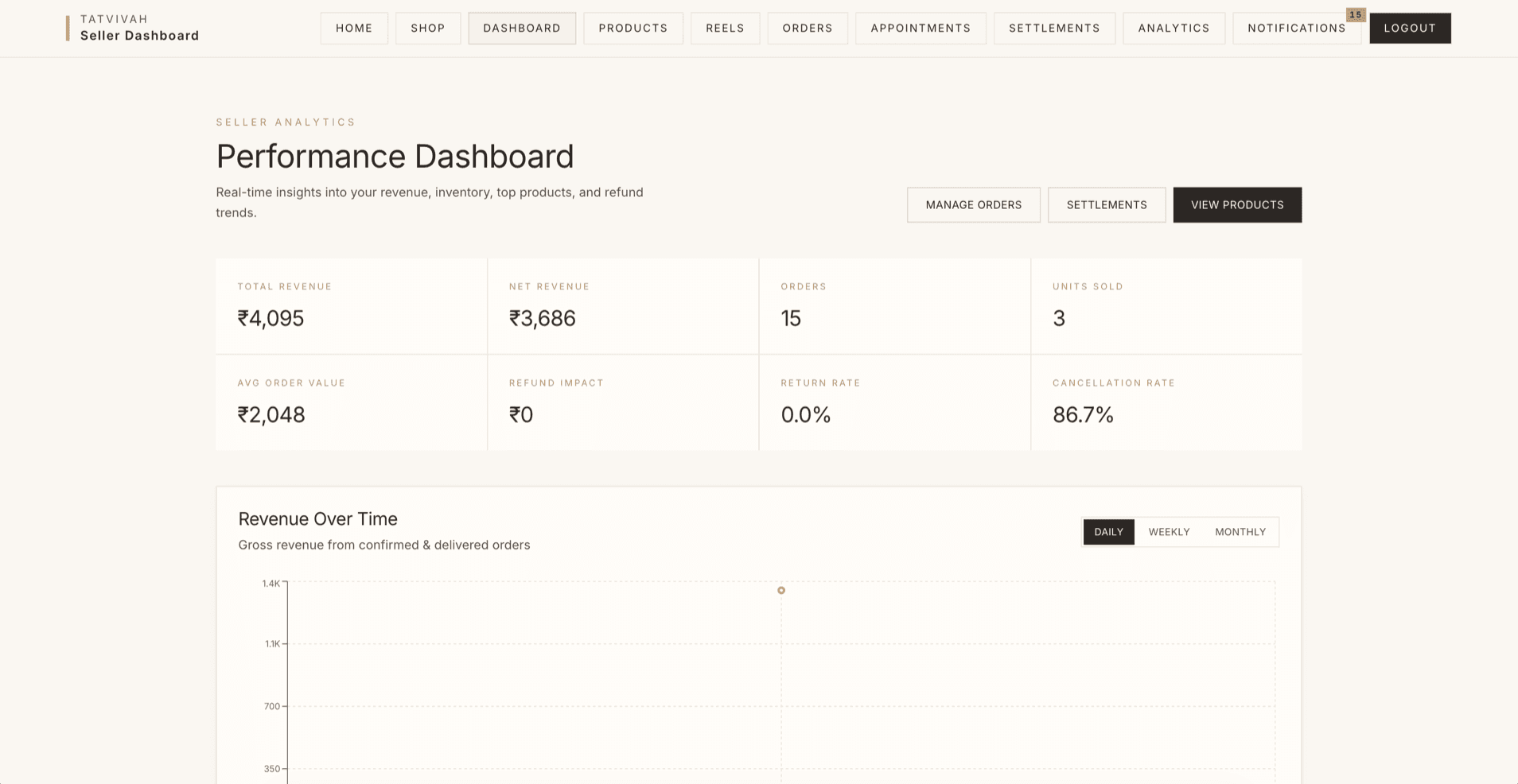Click the revenue chart data point marker
Viewport: 1518px width, 784px height.
(781, 590)
